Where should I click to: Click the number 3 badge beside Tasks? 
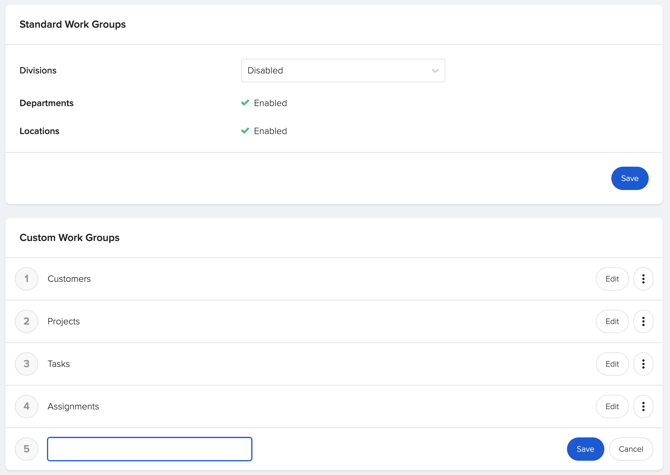coord(27,364)
